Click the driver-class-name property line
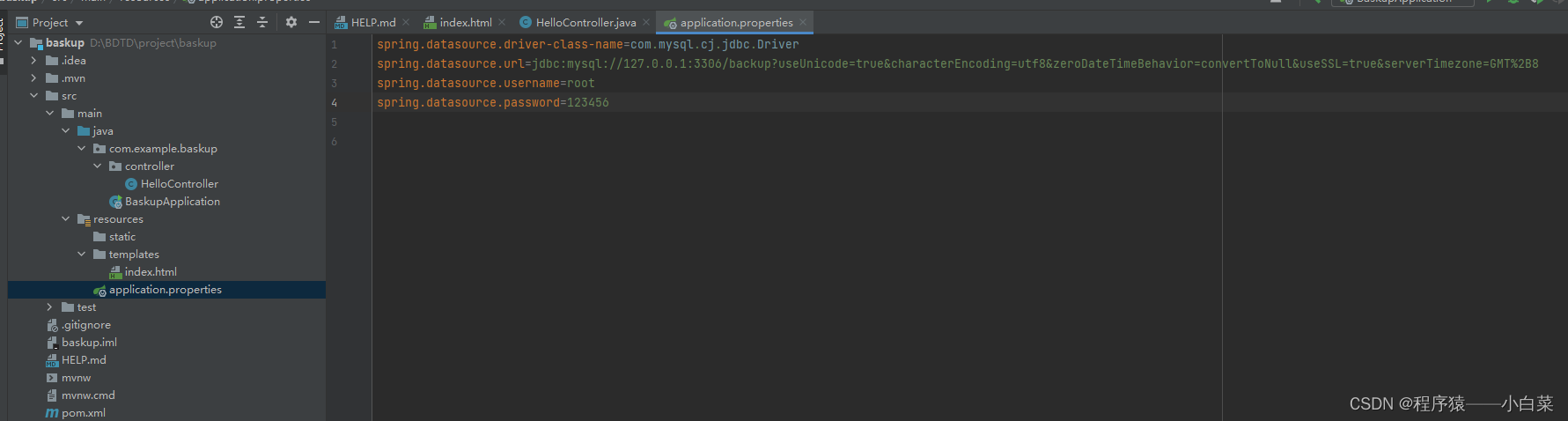This screenshot has width=1568, height=421. pos(588,44)
